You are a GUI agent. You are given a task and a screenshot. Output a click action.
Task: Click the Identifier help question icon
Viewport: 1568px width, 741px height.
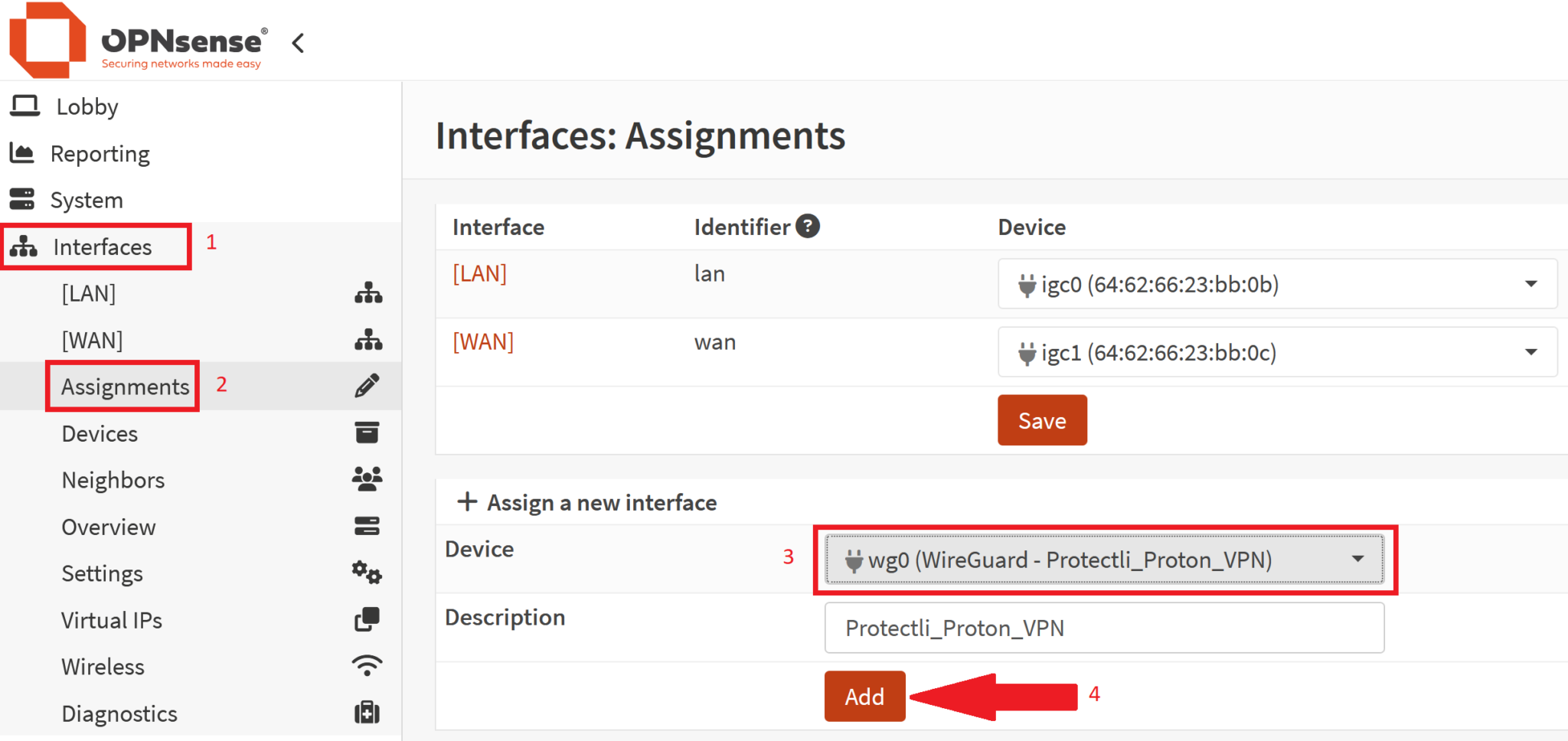point(808,225)
